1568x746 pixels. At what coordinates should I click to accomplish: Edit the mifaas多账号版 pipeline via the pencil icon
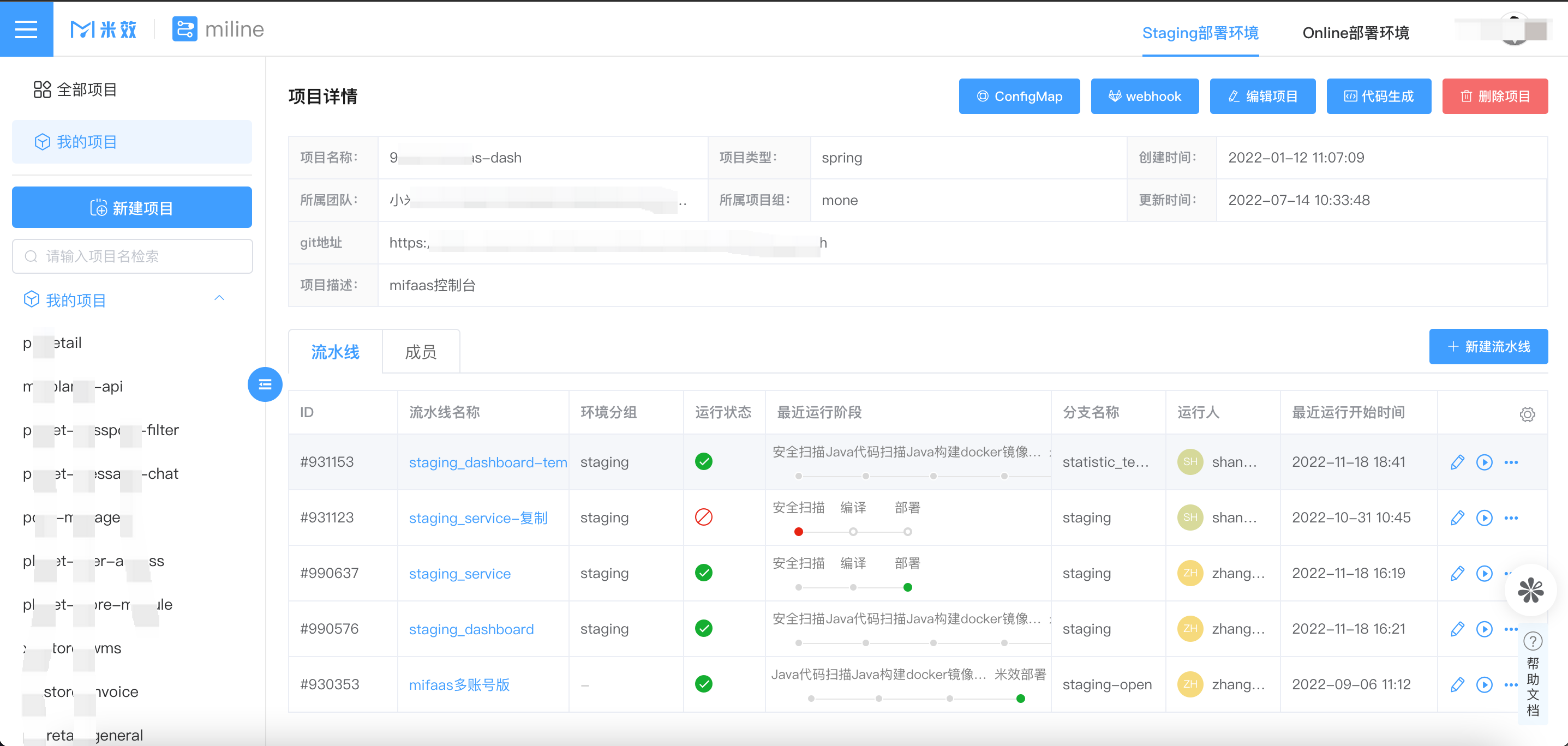[x=1457, y=684]
